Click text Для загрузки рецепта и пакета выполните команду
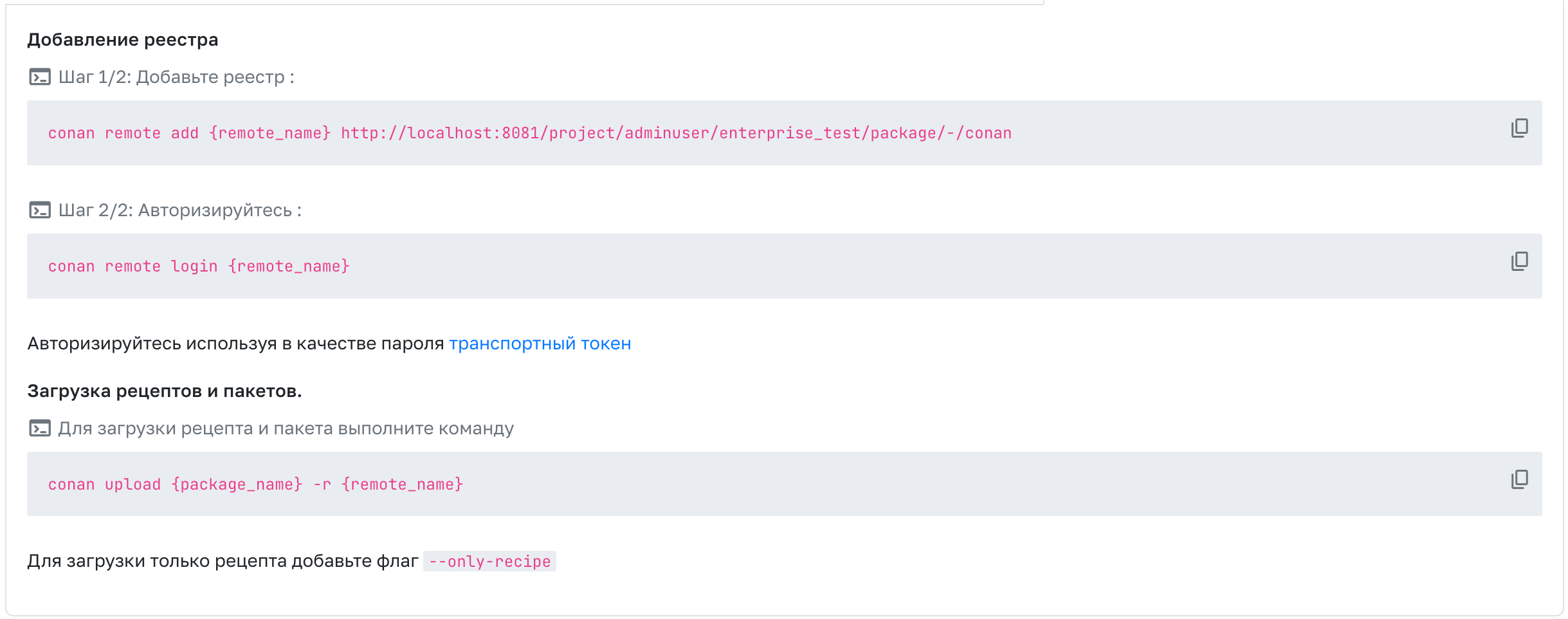Screen dimensions: 1568x619 286,429
